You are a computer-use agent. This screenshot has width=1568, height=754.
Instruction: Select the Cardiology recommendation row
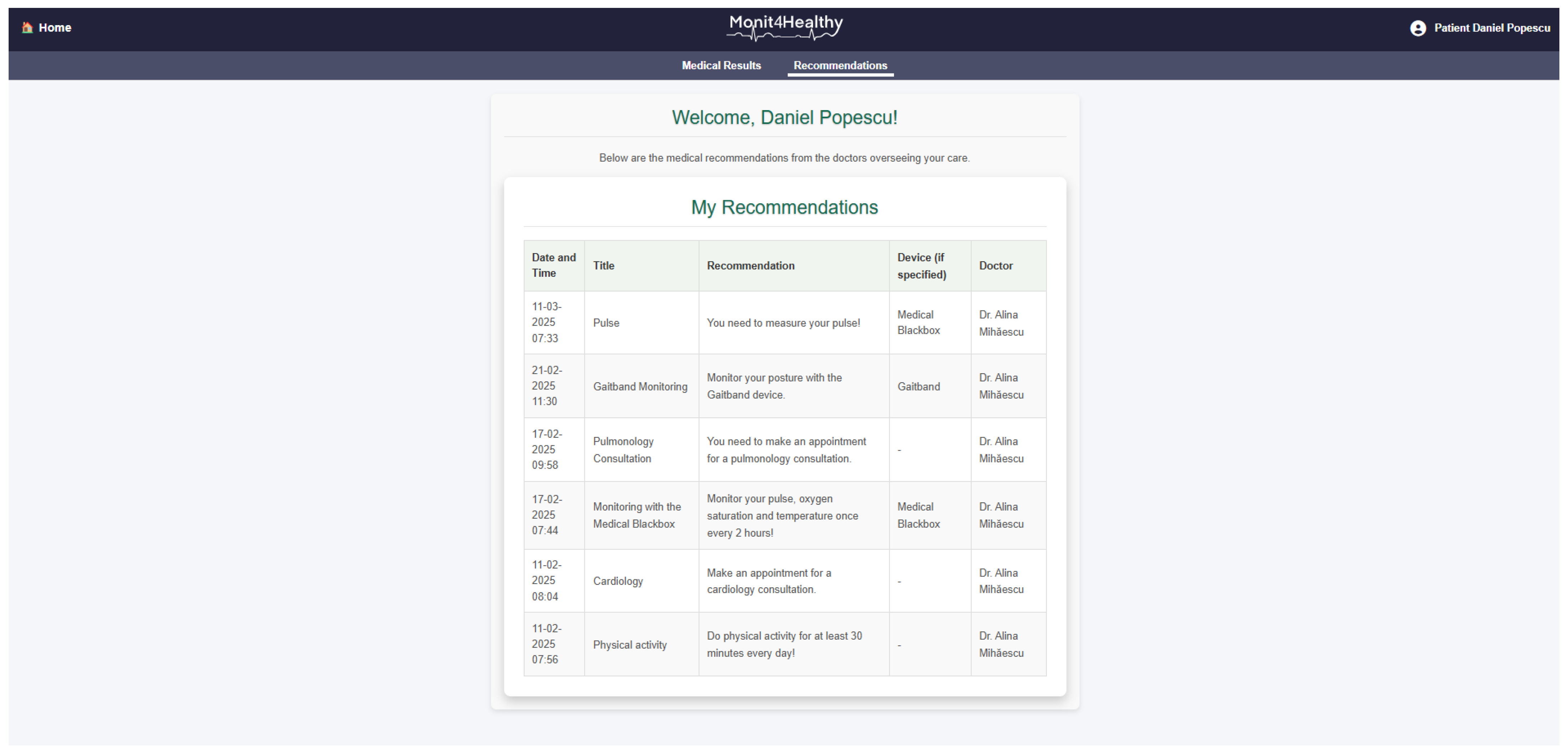617,581
